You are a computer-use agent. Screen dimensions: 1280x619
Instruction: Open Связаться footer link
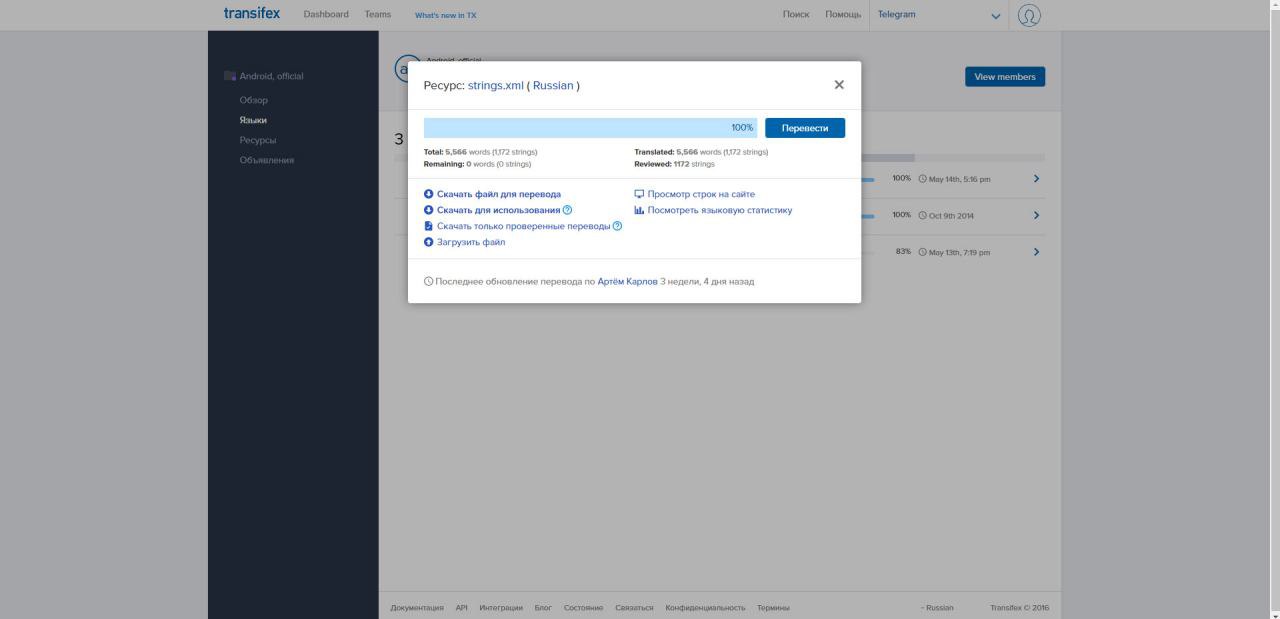pyautogui.click(x=634, y=608)
